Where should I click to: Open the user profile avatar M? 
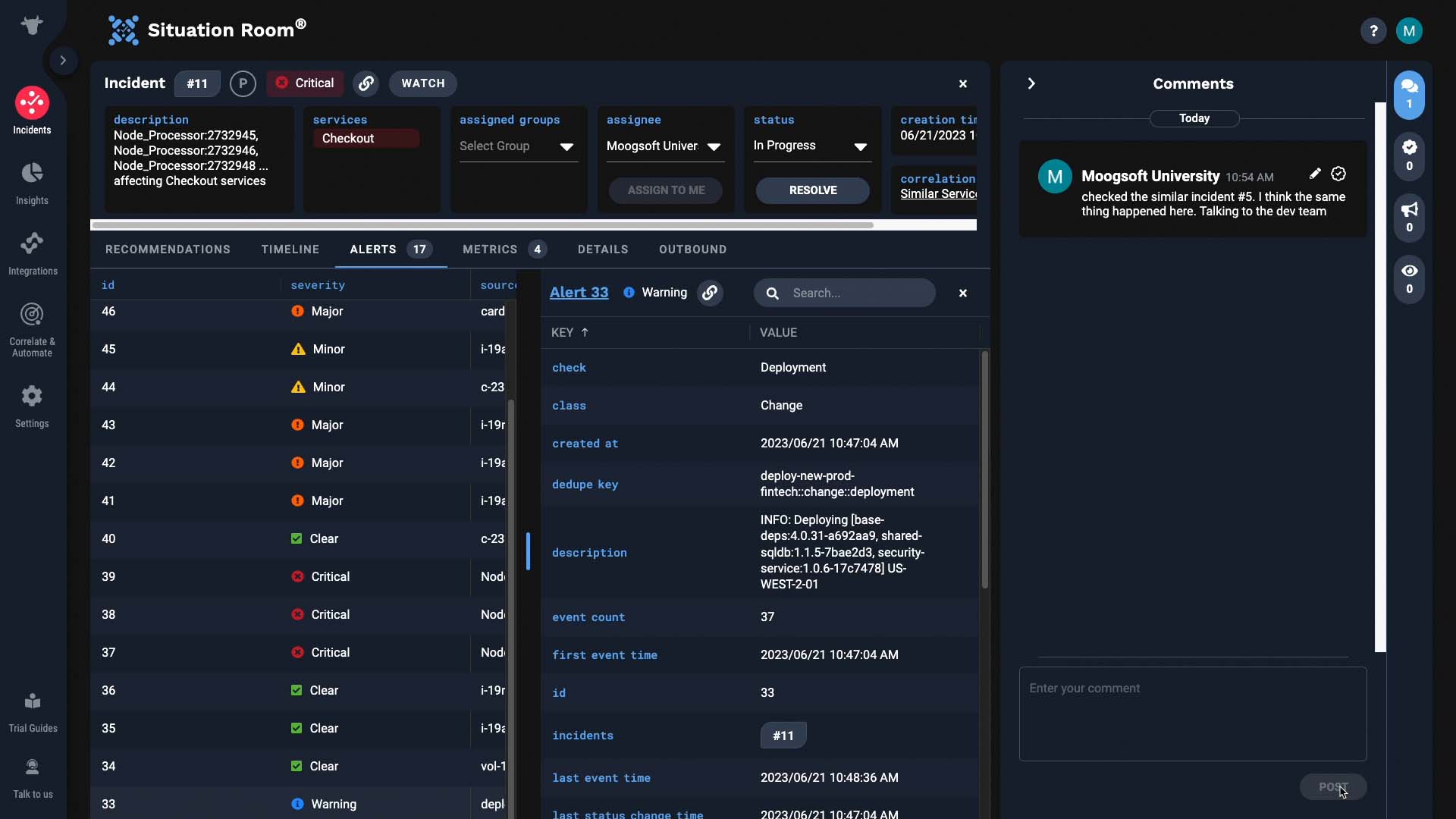pyautogui.click(x=1409, y=31)
